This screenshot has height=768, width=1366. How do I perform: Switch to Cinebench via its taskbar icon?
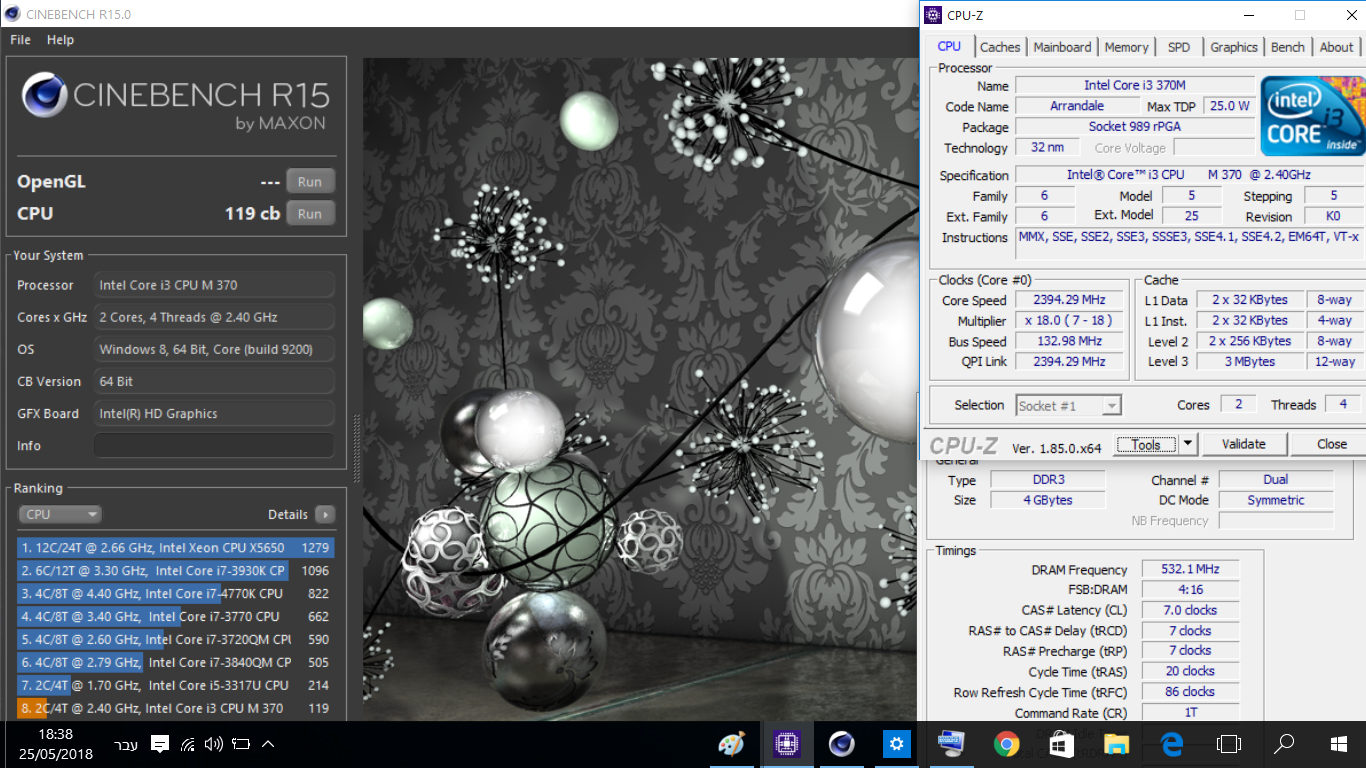[842, 744]
